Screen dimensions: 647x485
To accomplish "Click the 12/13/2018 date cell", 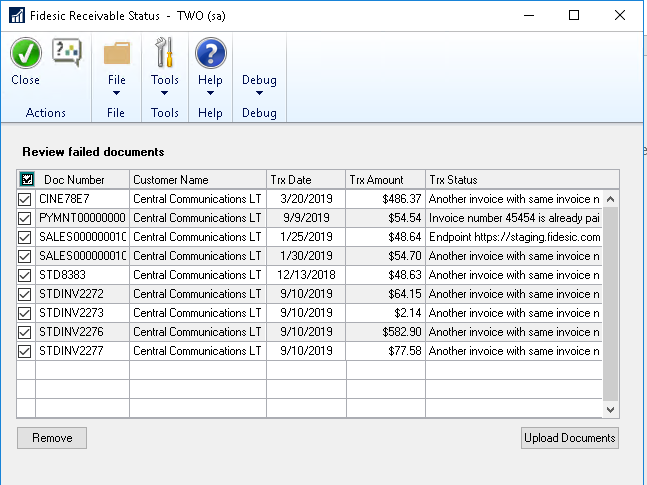I will coord(306,275).
